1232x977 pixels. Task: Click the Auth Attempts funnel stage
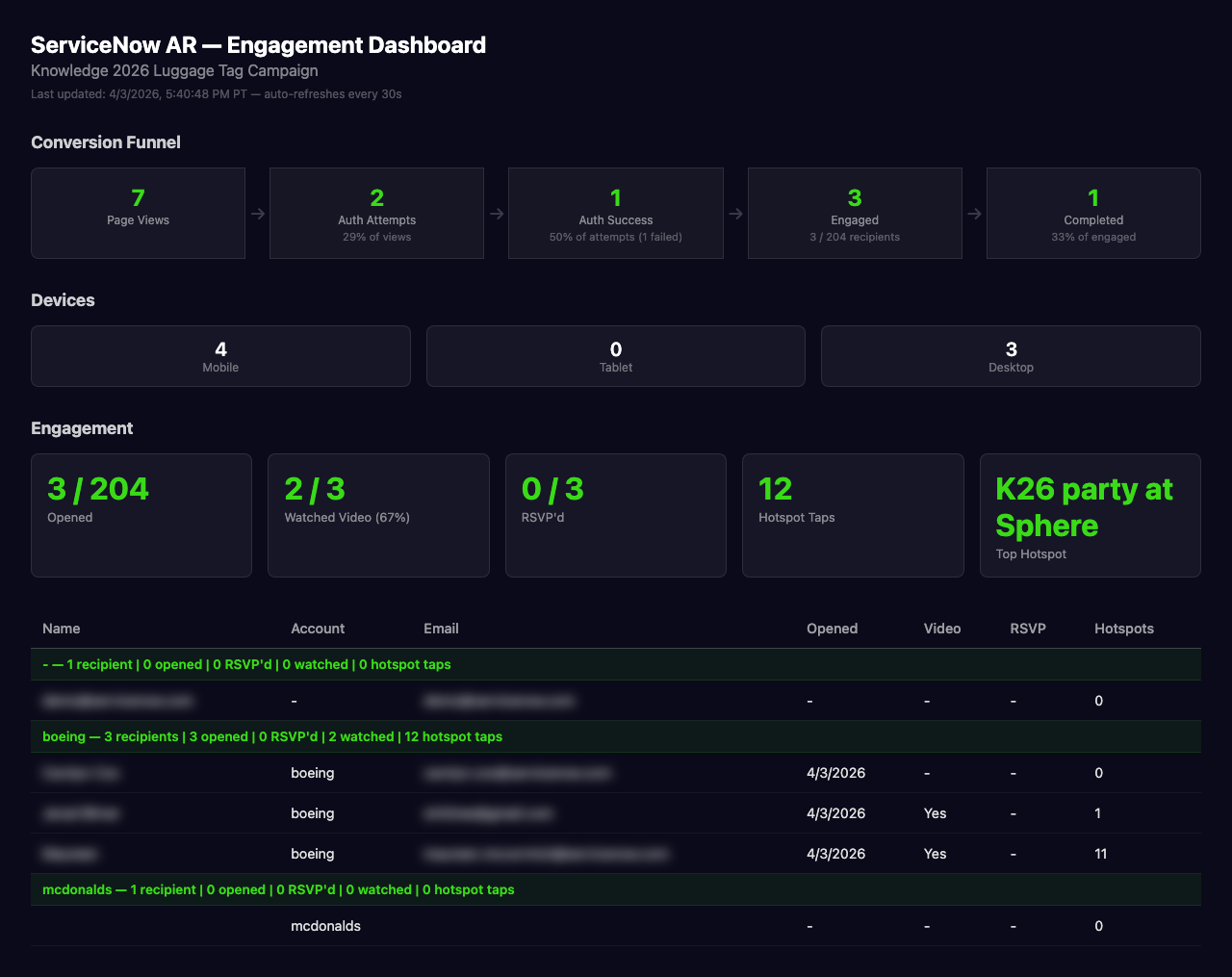coord(376,213)
